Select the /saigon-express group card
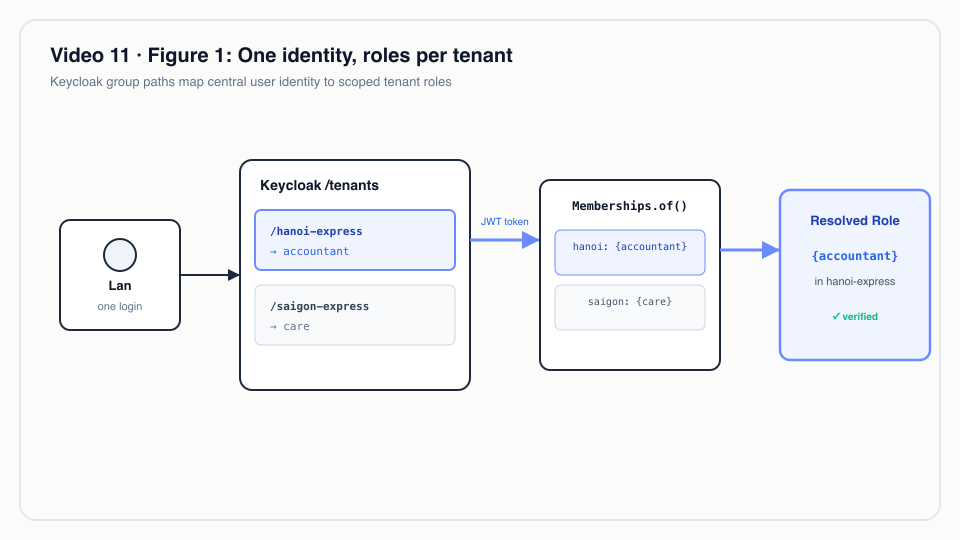The height and width of the screenshot is (540, 960). coord(355,315)
